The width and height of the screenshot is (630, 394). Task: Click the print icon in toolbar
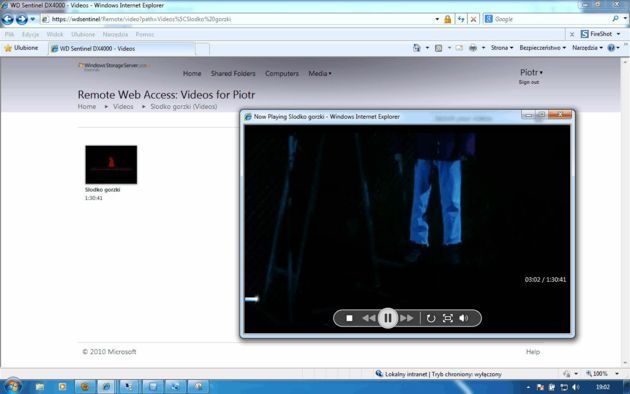tap(473, 48)
